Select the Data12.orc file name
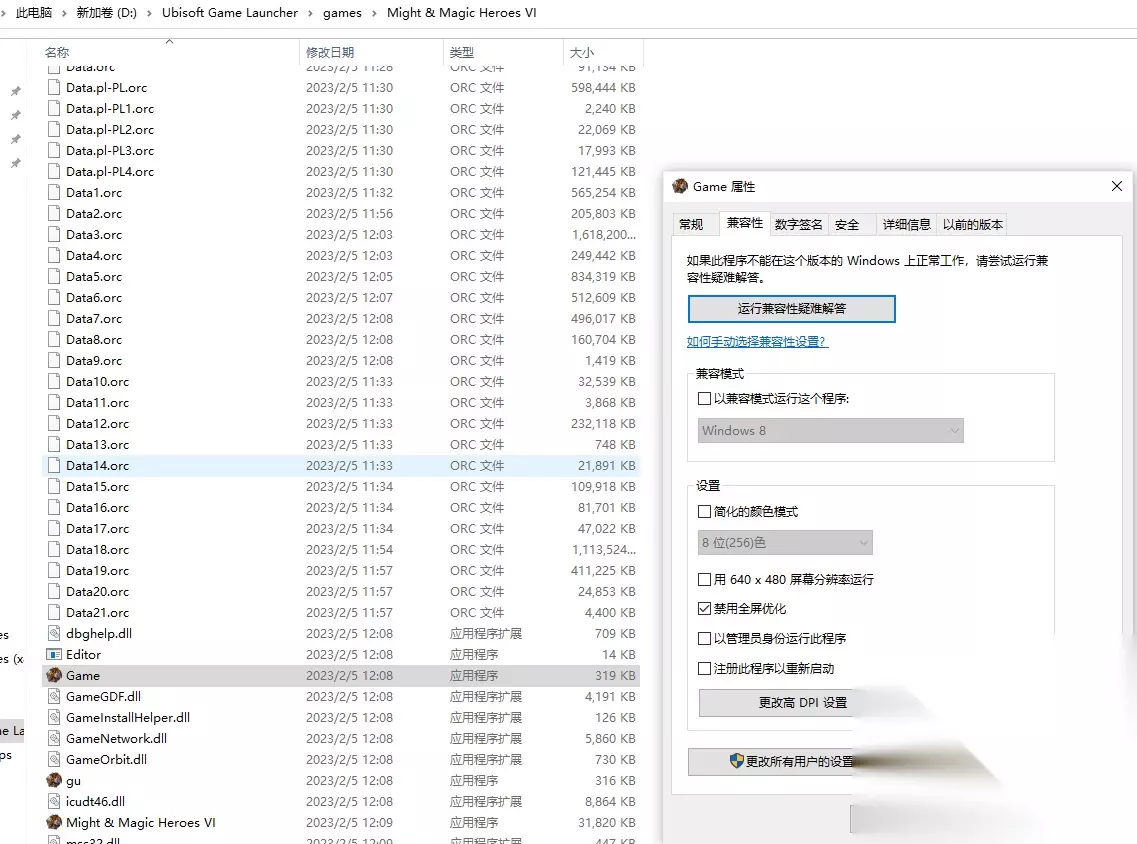Image resolution: width=1137 pixels, height=844 pixels. point(98,423)
